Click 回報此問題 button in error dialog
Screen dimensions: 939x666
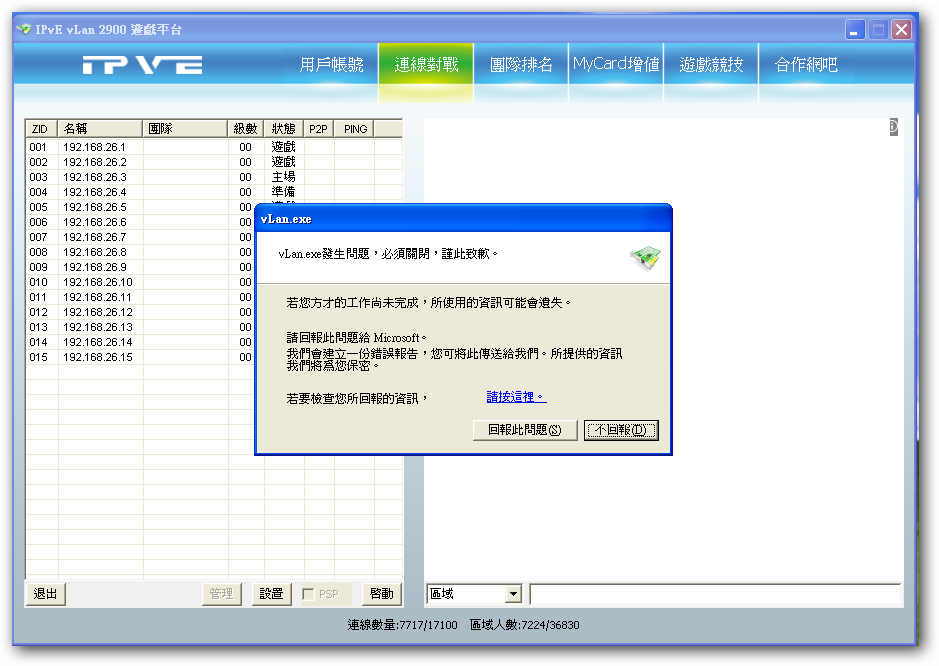click(525, 430)
